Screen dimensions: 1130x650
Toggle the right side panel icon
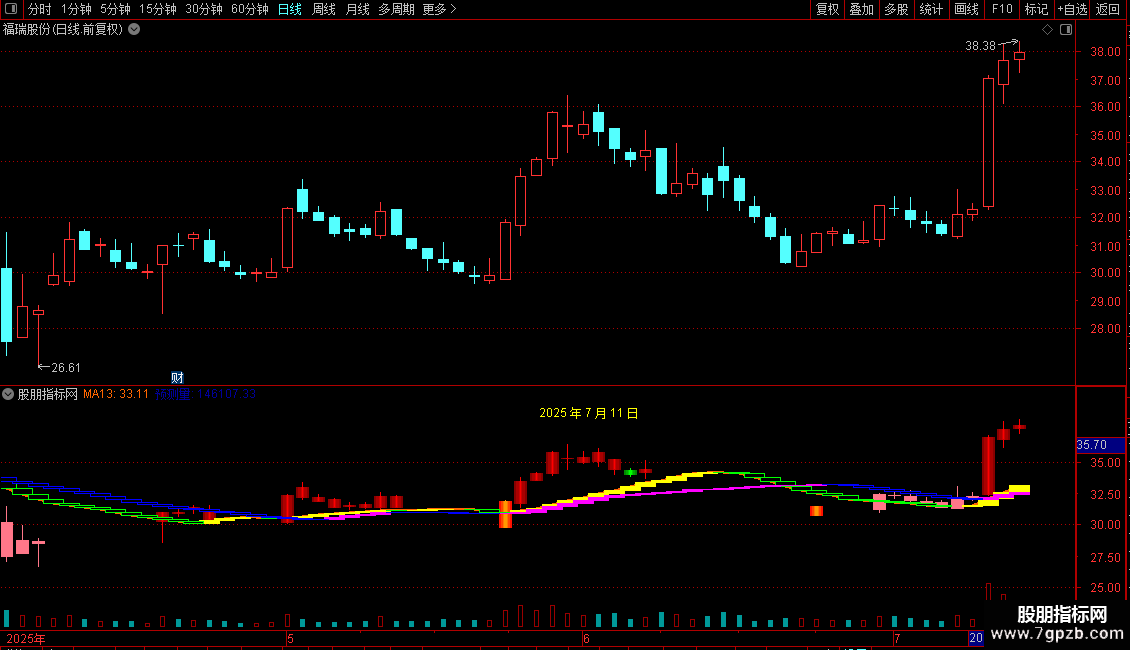click(x=1066, y=30)
